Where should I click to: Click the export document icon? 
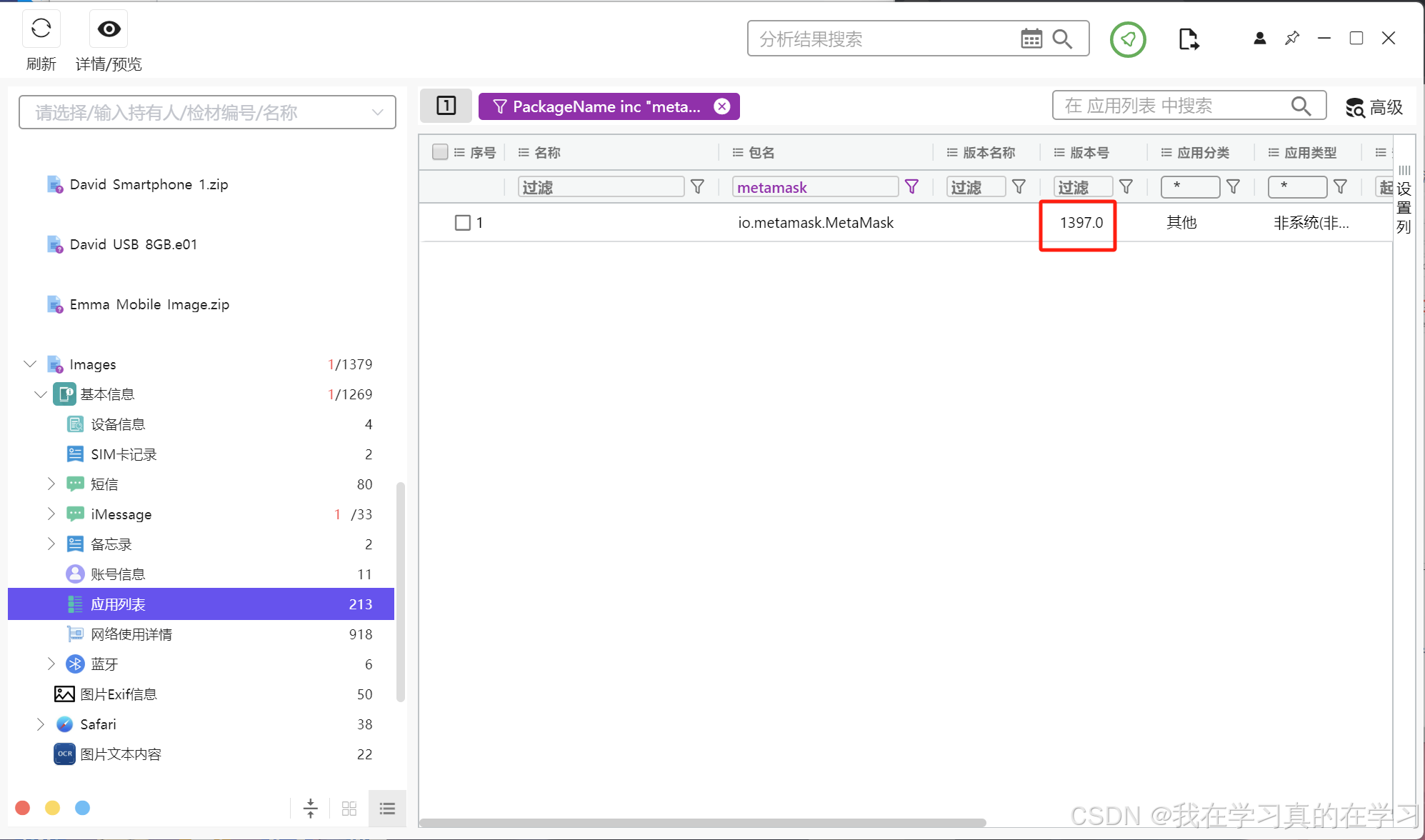tap(1188, 39)
